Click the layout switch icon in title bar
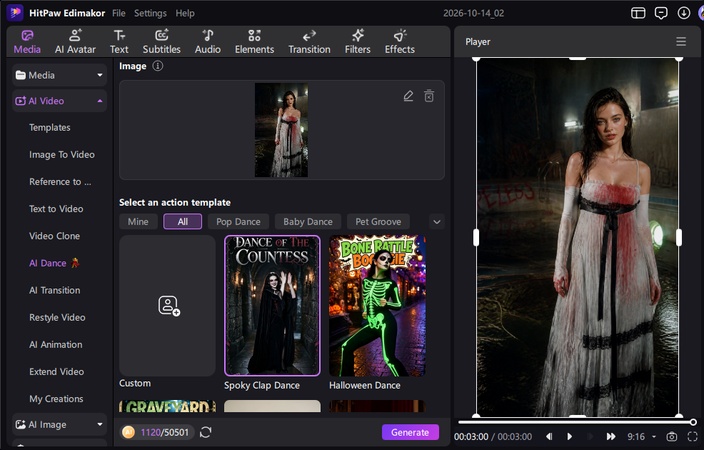The height and width of the screenshot is (450, 704). [638, 13]
